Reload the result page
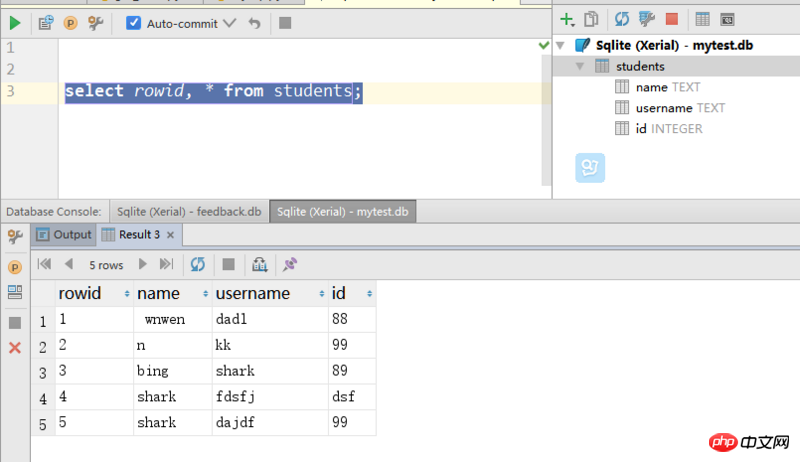Viewport: 800px width, 462px height. coord(197,264)
